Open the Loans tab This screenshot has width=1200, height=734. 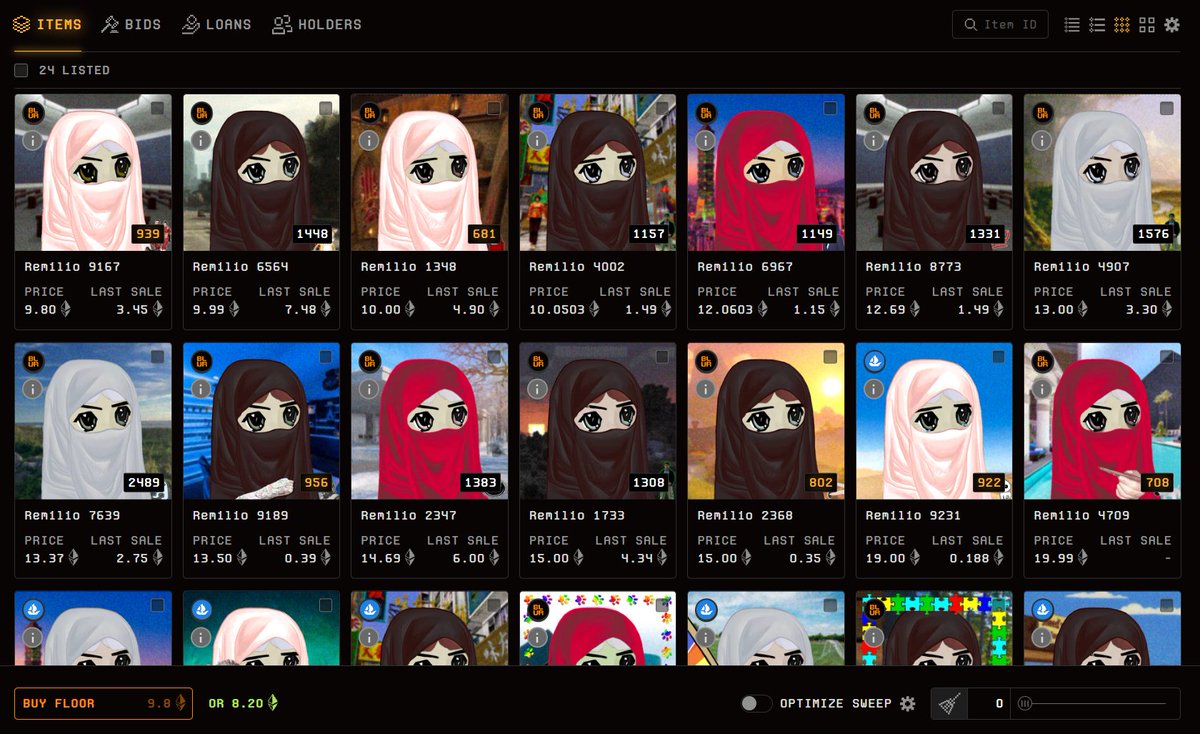coord(216,24)
